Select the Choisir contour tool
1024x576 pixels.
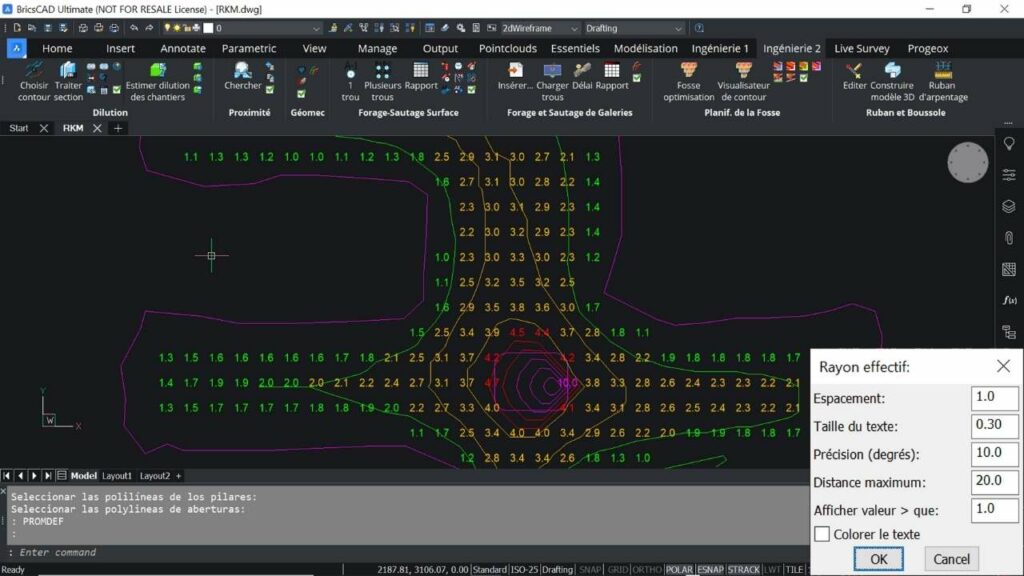pyautogui.click(x=34, y=82)
